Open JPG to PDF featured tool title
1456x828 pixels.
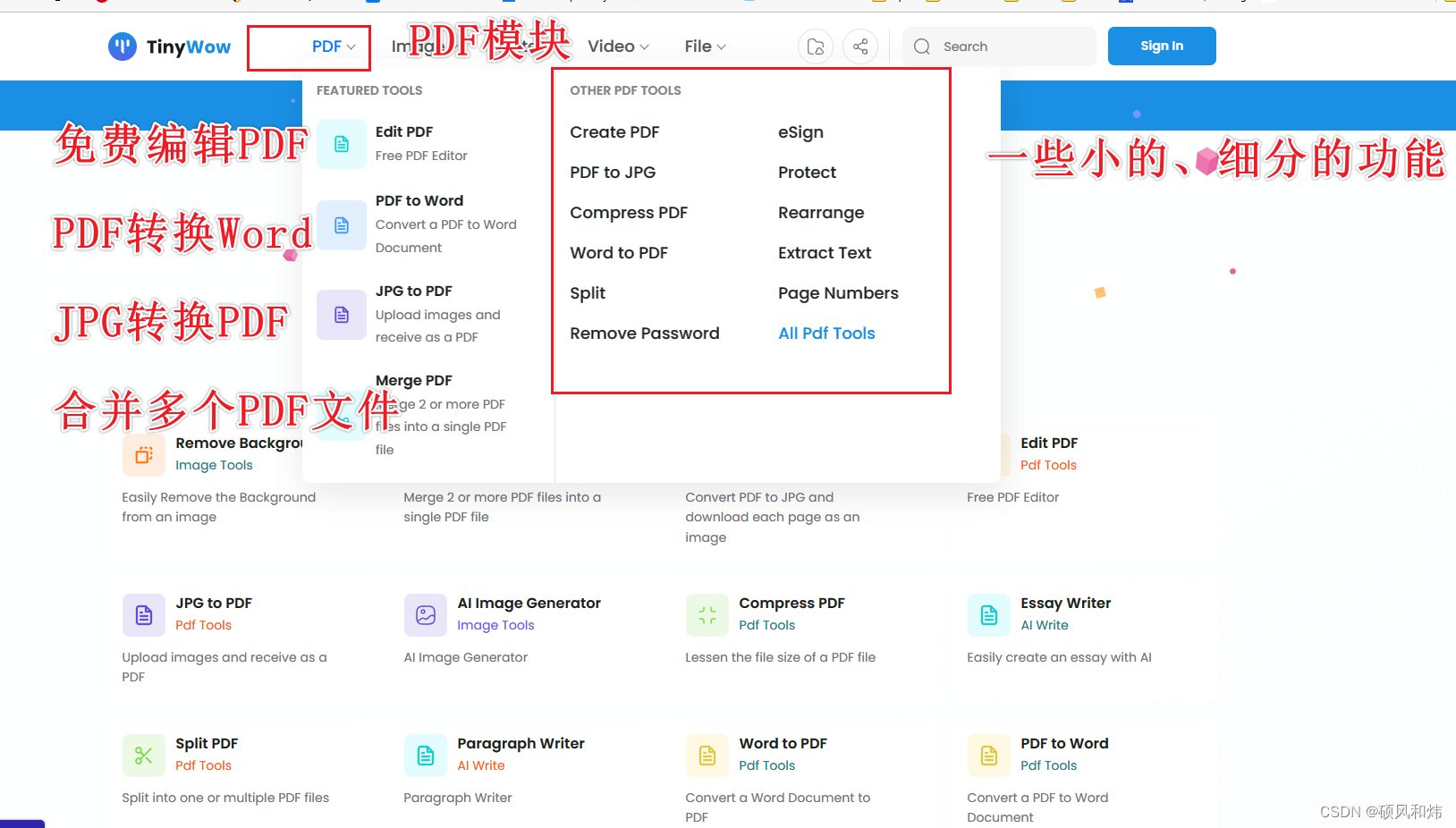tap(414, 291)
